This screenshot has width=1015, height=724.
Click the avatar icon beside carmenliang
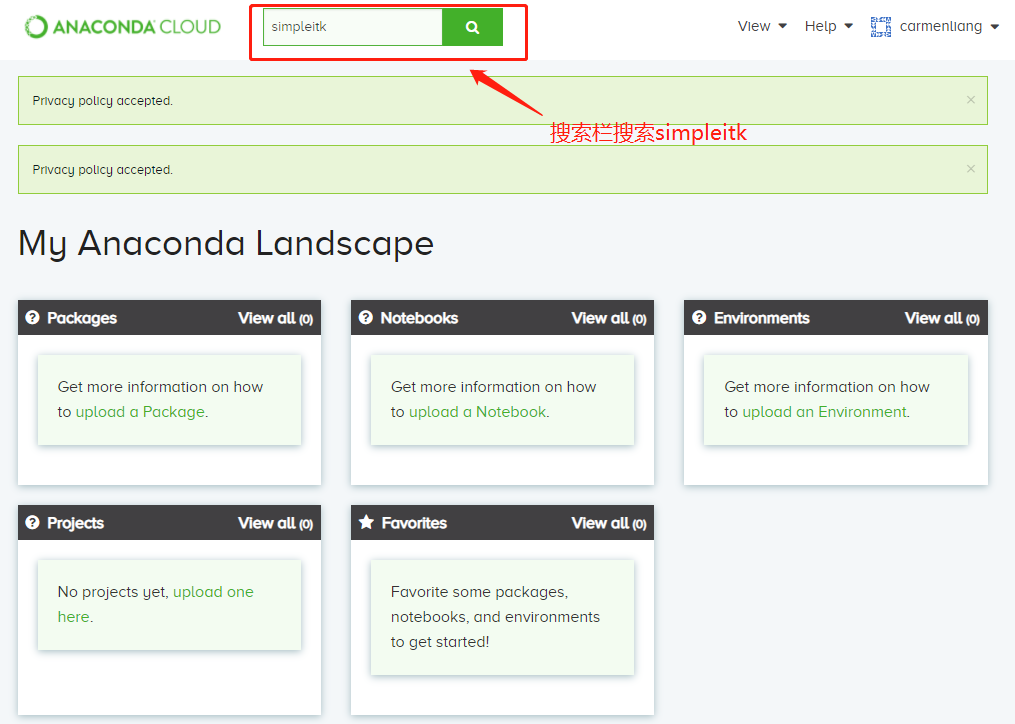880,26
